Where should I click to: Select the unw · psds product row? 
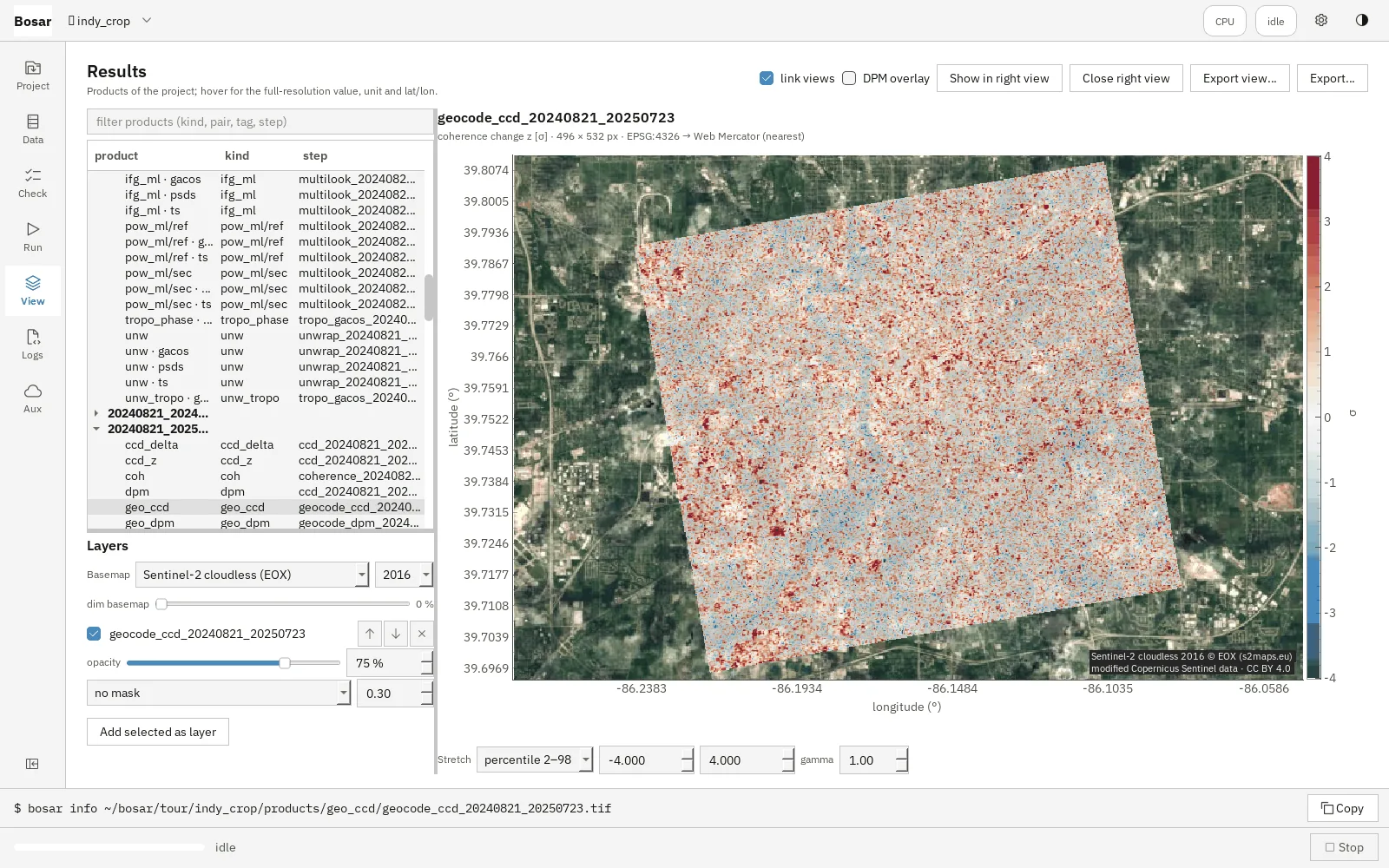click(x=256, y=366)
